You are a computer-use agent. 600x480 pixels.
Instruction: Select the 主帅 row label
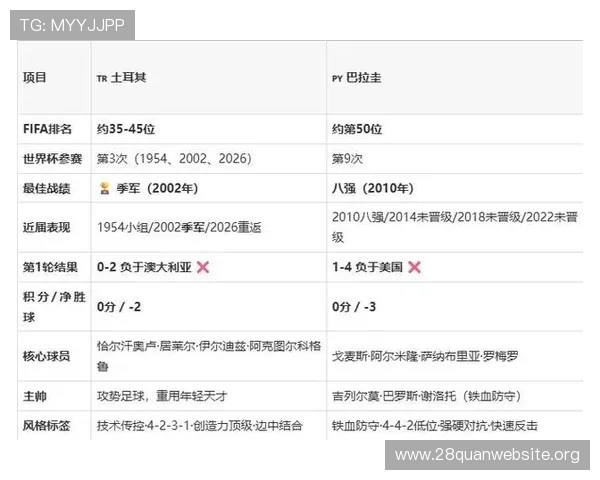[x=35, y=396]
